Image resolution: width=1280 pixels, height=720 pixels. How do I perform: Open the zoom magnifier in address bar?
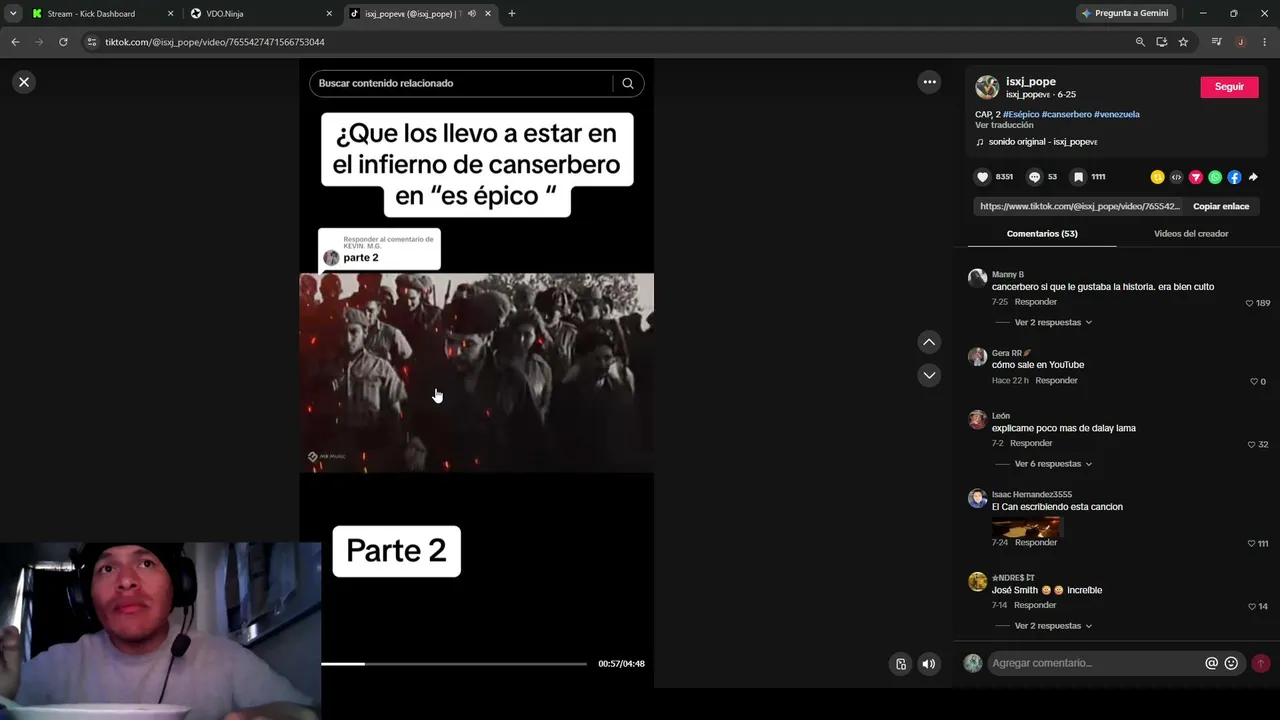(x=1140, y=42)
